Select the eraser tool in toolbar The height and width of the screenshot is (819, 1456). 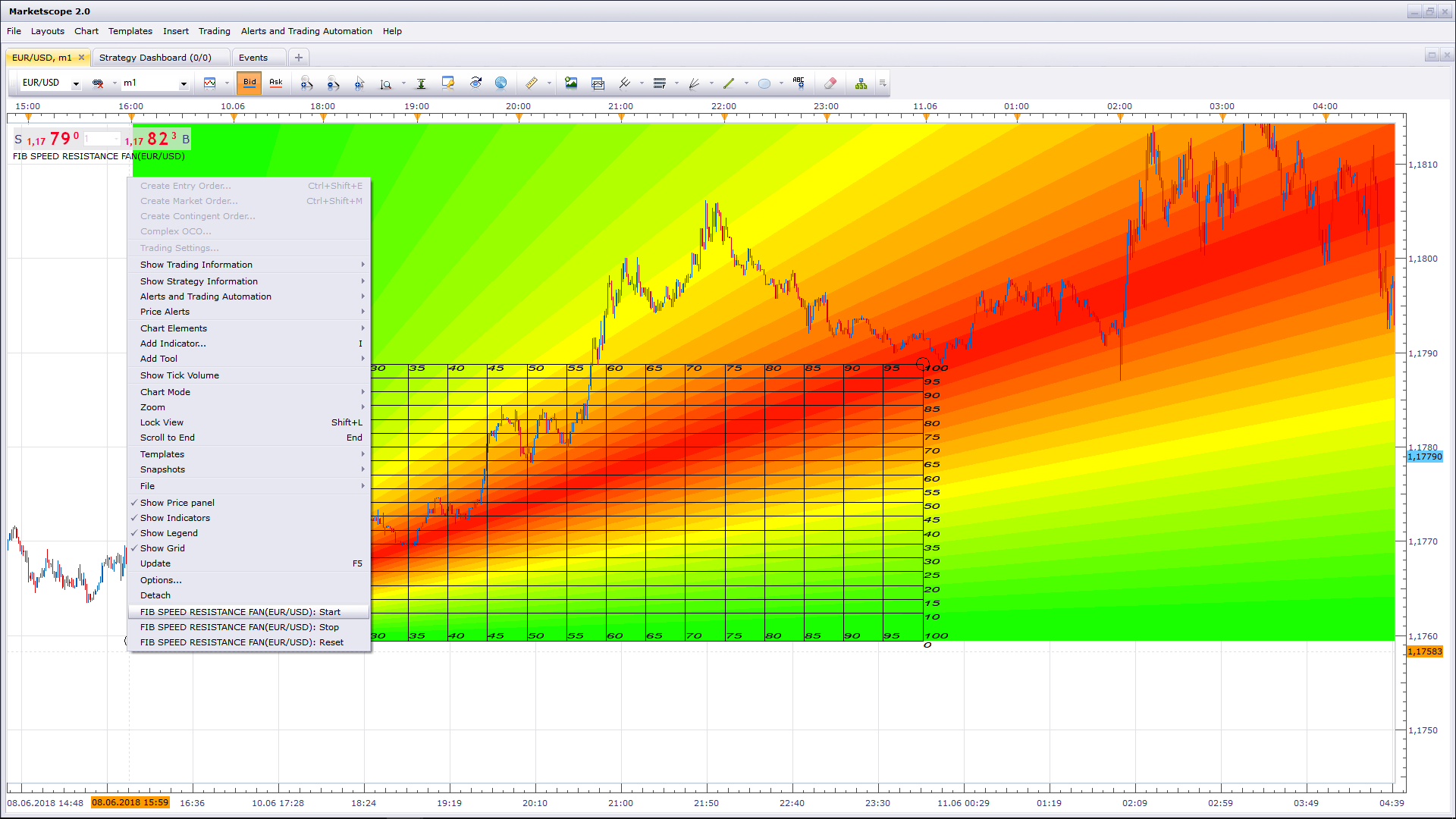click(830, 83)
